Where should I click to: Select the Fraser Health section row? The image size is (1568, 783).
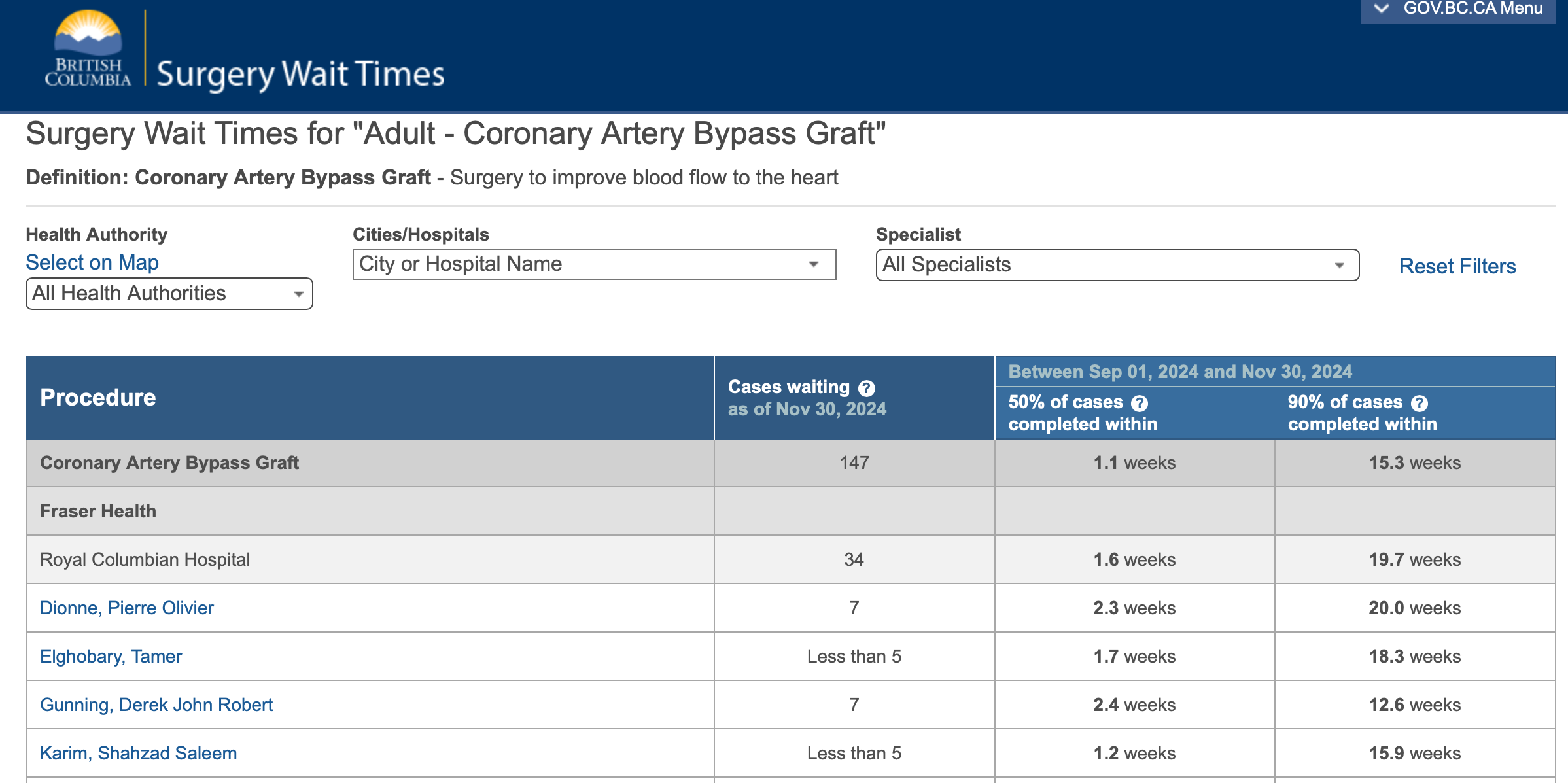(x=98, y=511)
